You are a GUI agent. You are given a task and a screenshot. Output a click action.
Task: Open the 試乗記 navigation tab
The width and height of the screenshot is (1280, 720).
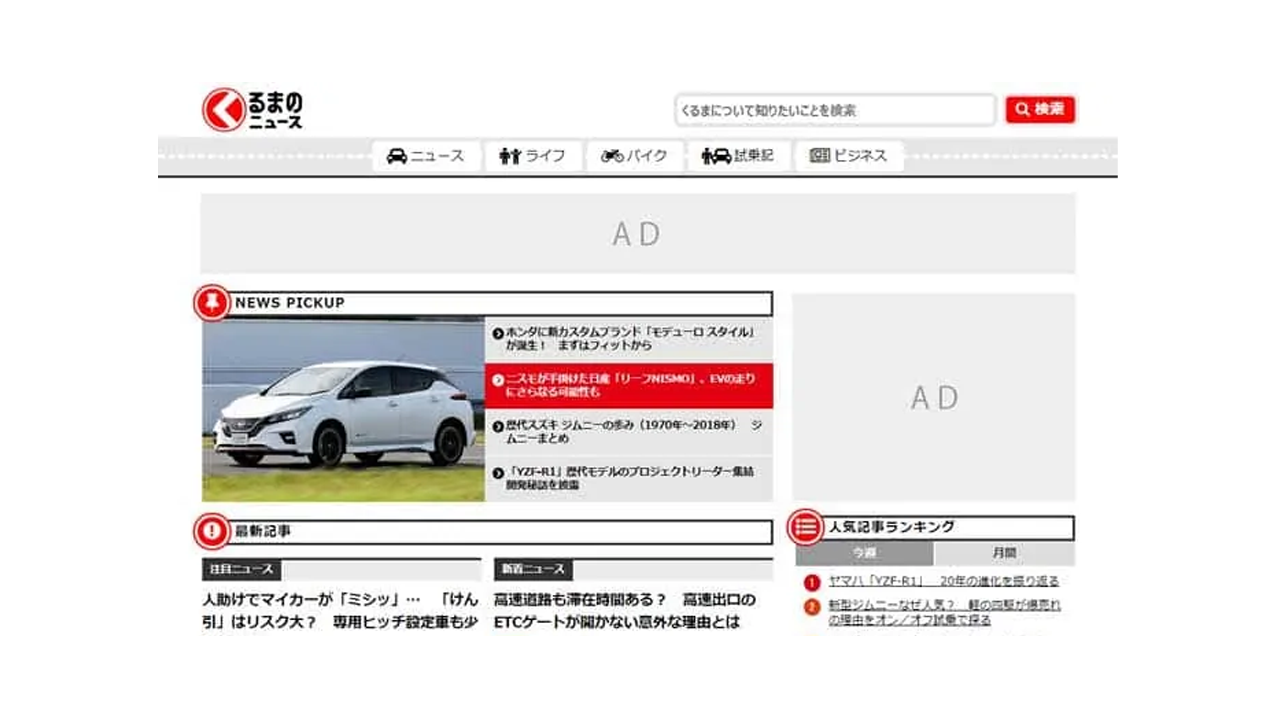pos(738,156)
